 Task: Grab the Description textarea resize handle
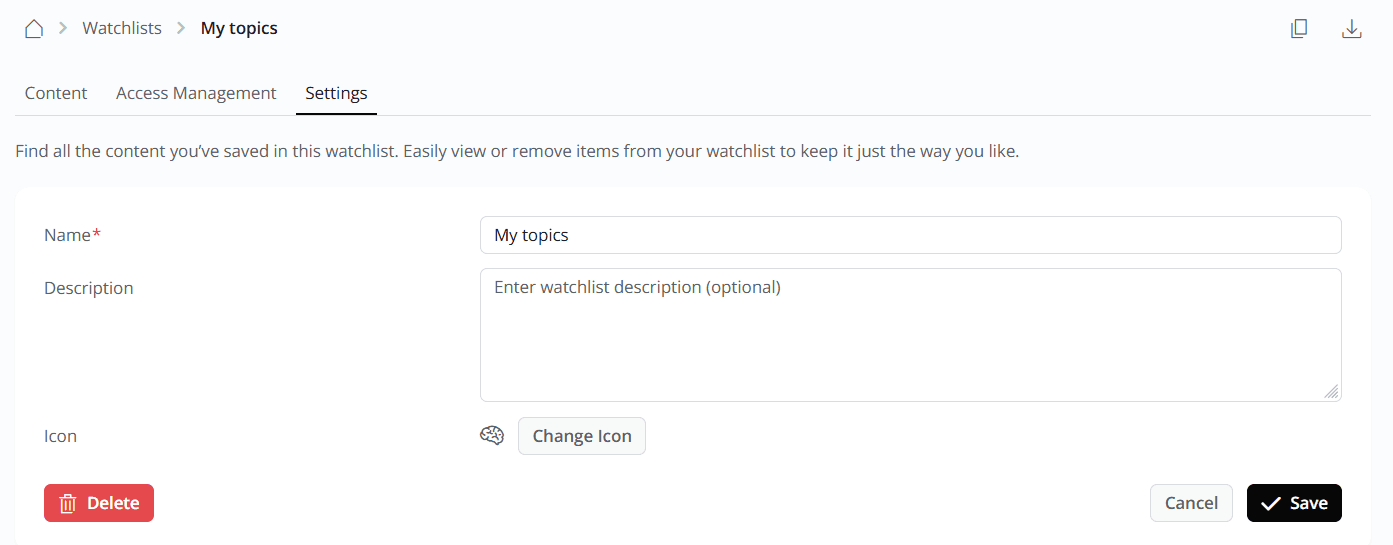pos(1332,393)
